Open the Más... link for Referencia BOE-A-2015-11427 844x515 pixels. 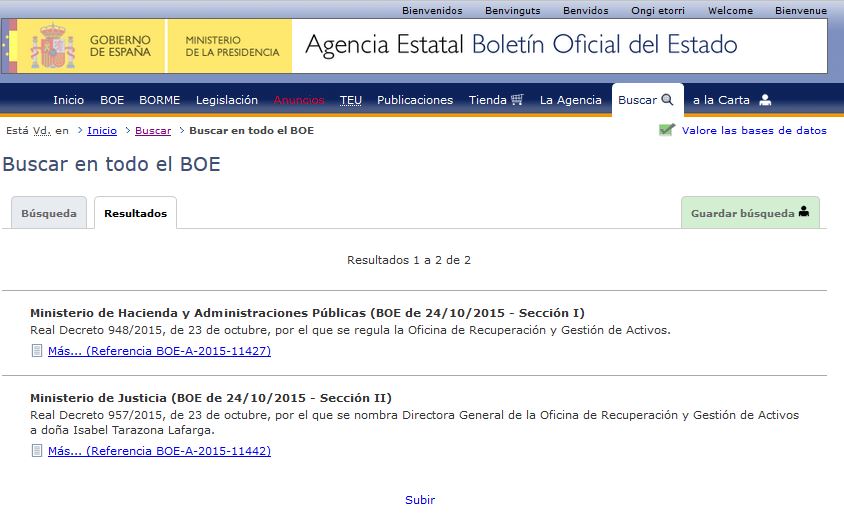pos(159,351)
